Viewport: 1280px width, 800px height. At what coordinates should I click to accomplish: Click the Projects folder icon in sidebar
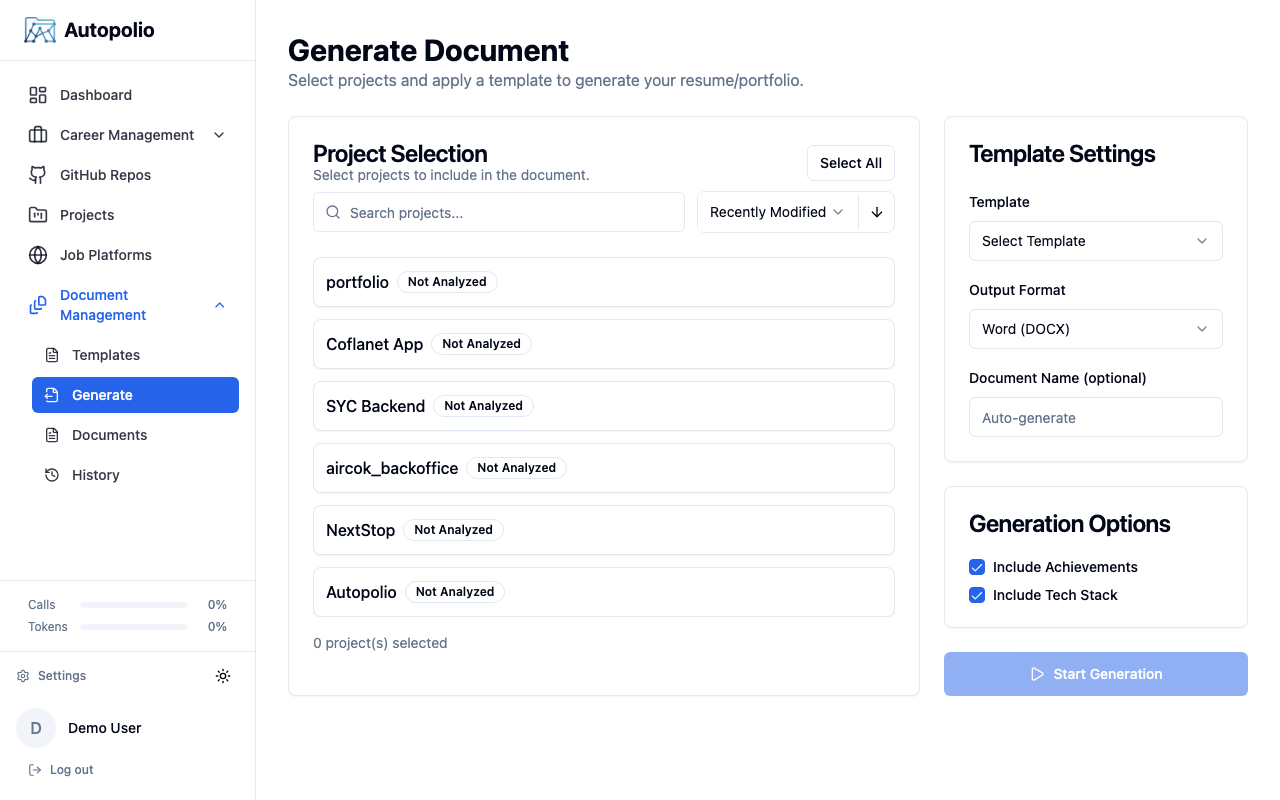click(37, 214)
